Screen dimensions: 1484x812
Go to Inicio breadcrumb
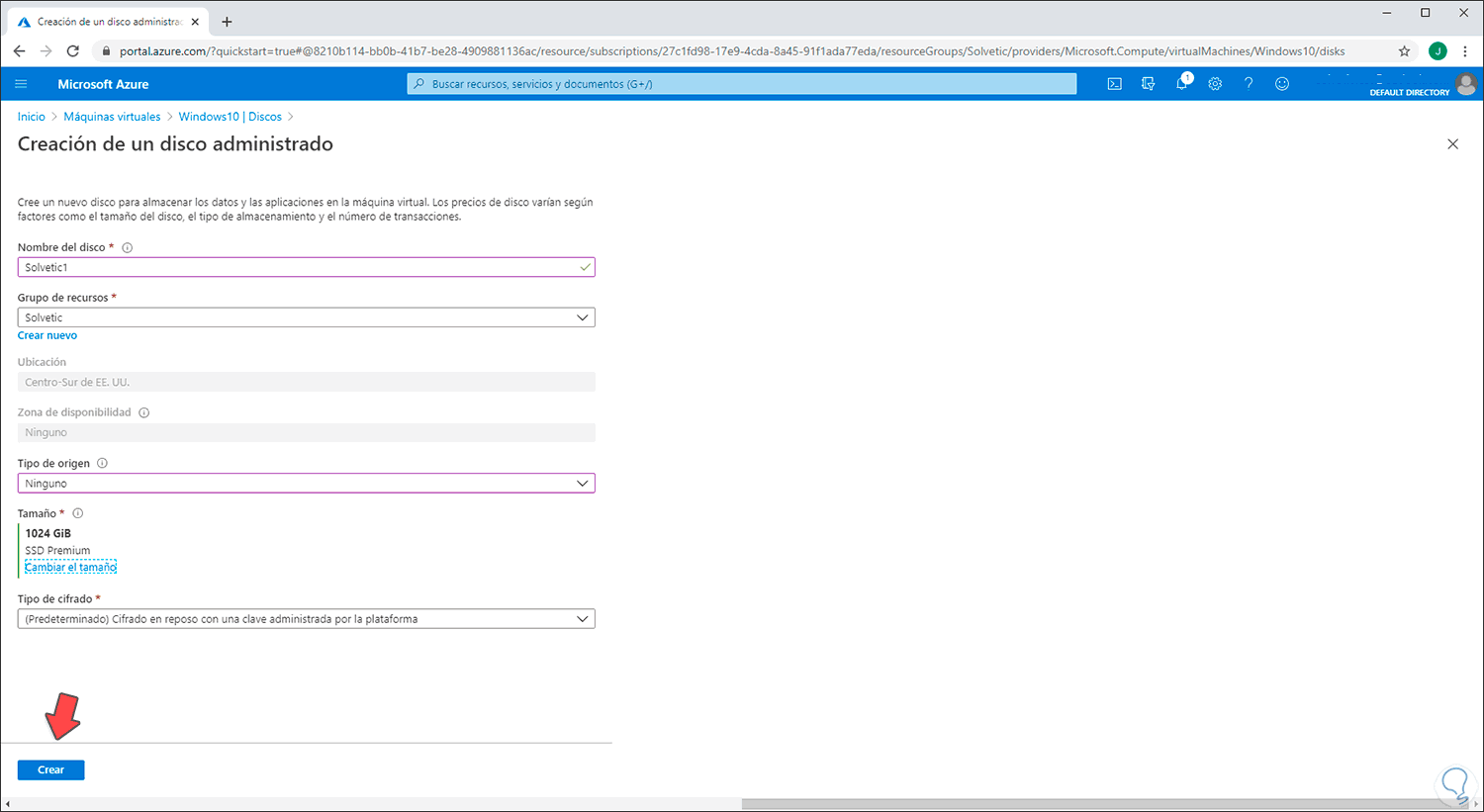[x=32, y=117]
